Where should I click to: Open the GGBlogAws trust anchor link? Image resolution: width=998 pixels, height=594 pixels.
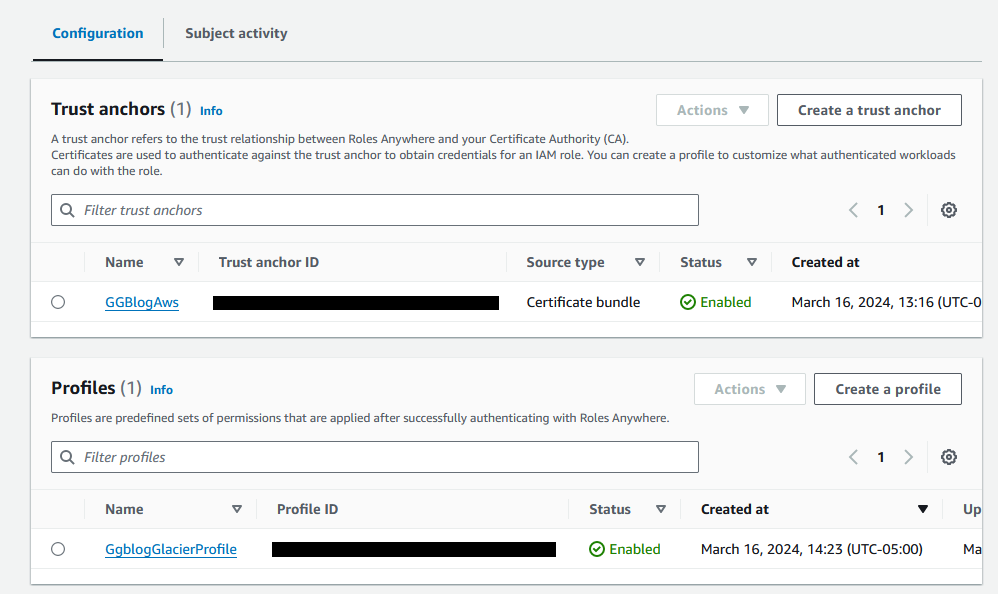pos(141,301)
